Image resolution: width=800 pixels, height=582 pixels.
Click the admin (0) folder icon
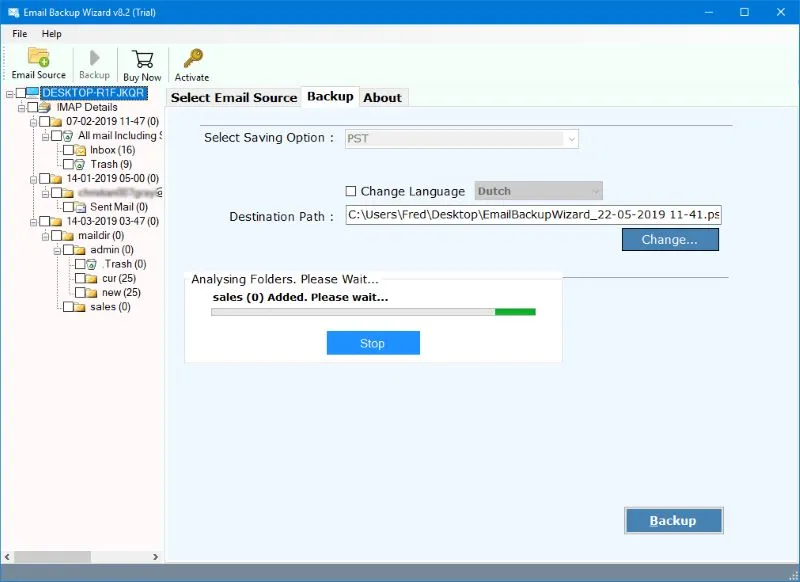80,250
